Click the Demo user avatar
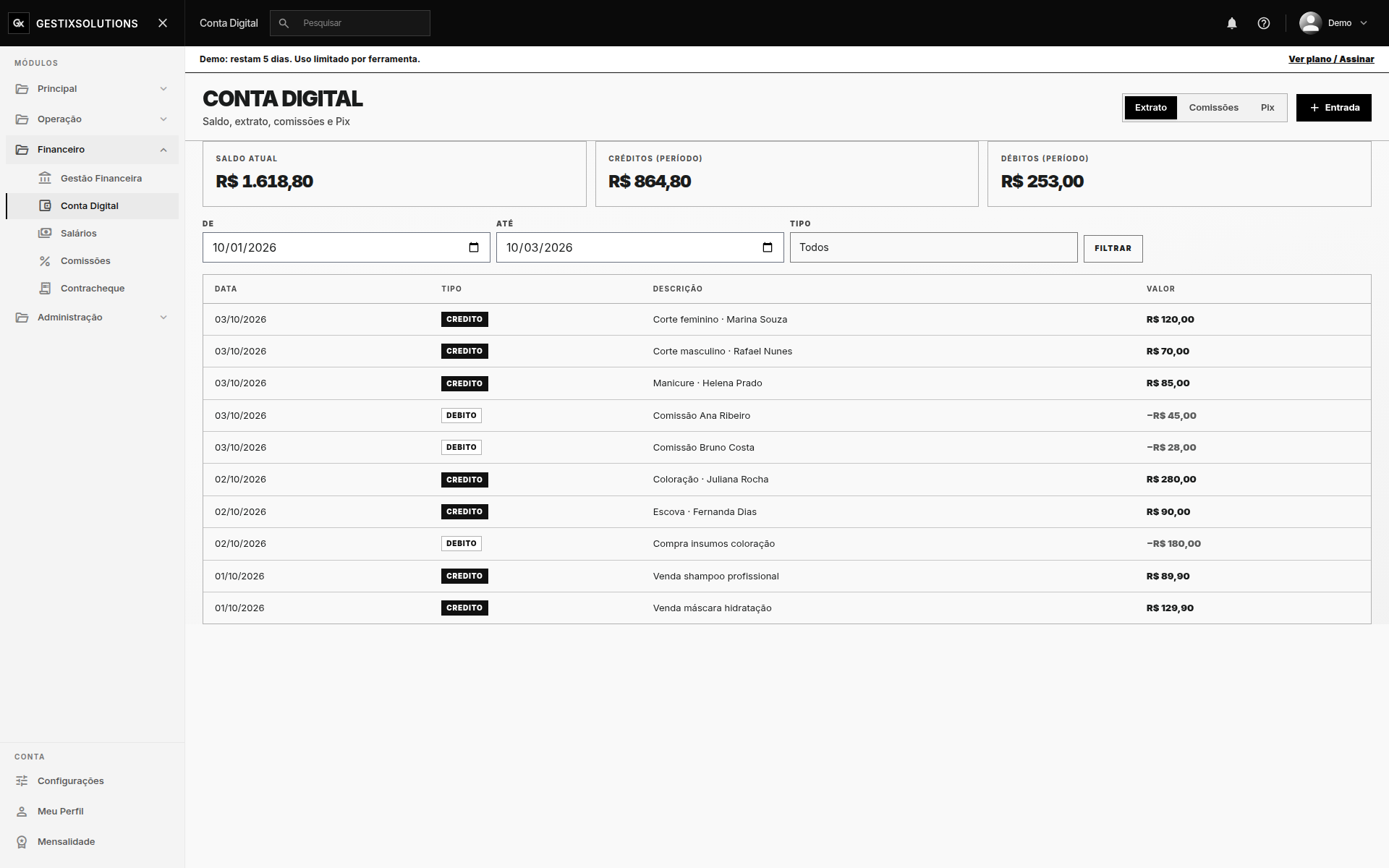Image resolution: width=1389 pixels, height=868 pixels. pyautogui.click(x=1310, y=23)
